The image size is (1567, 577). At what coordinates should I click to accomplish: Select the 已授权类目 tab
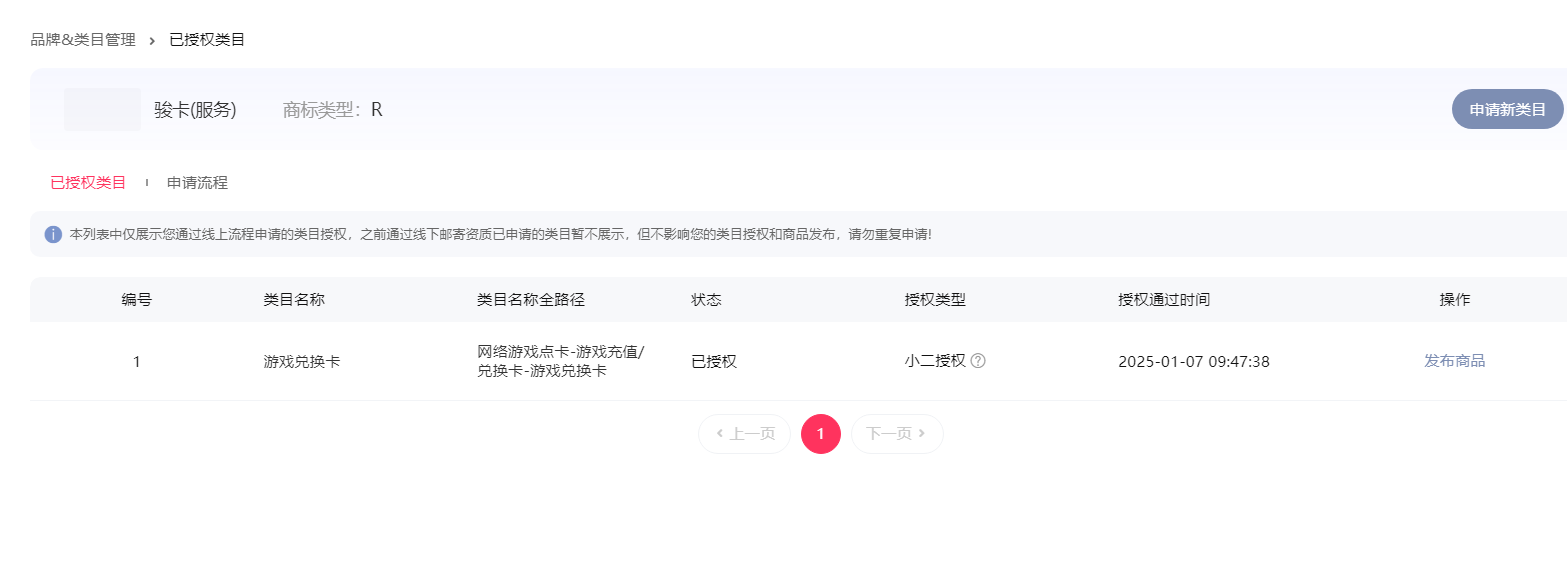coord(88,183)
